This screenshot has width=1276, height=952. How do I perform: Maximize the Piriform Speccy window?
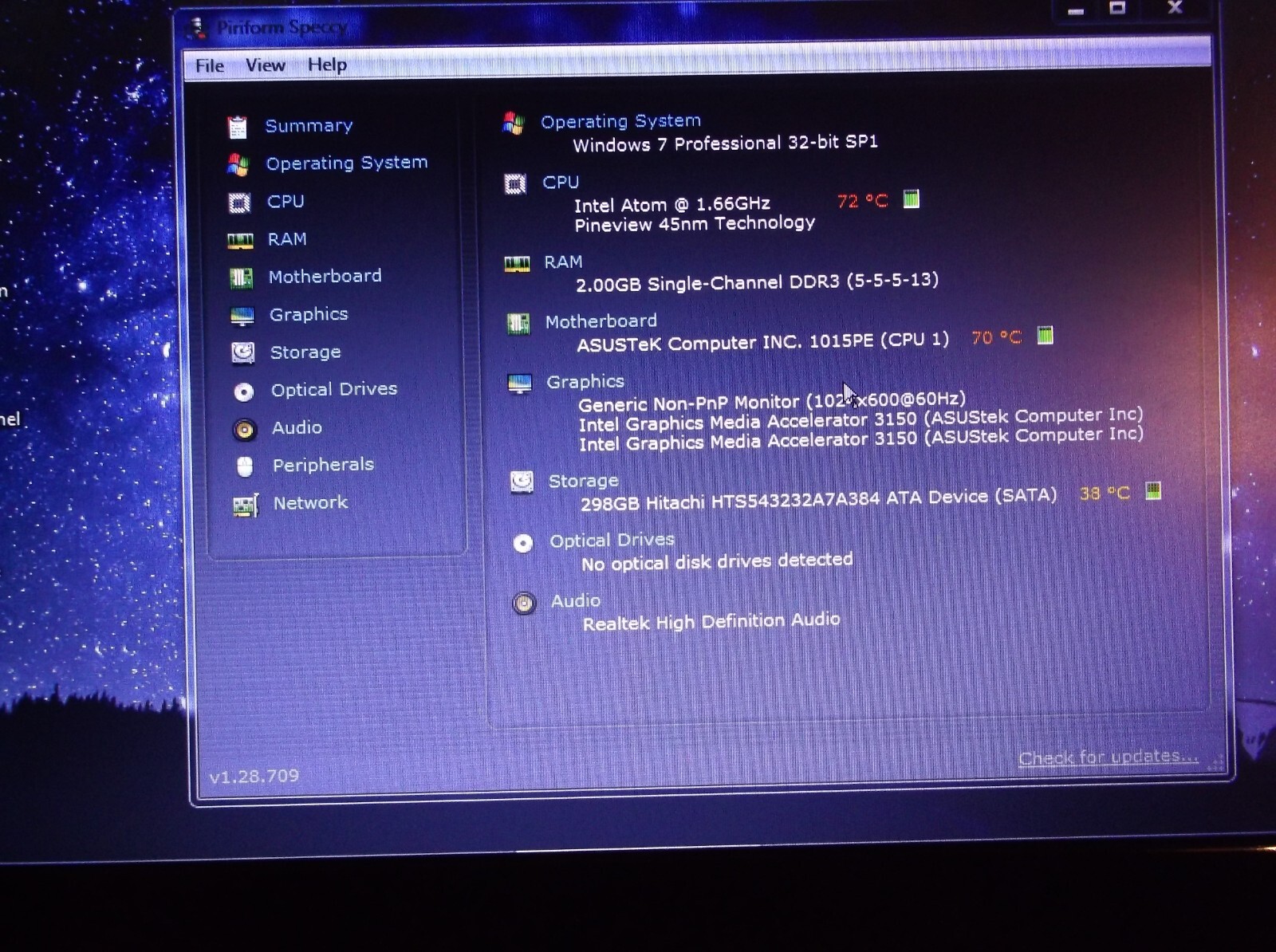(1118, 8)
